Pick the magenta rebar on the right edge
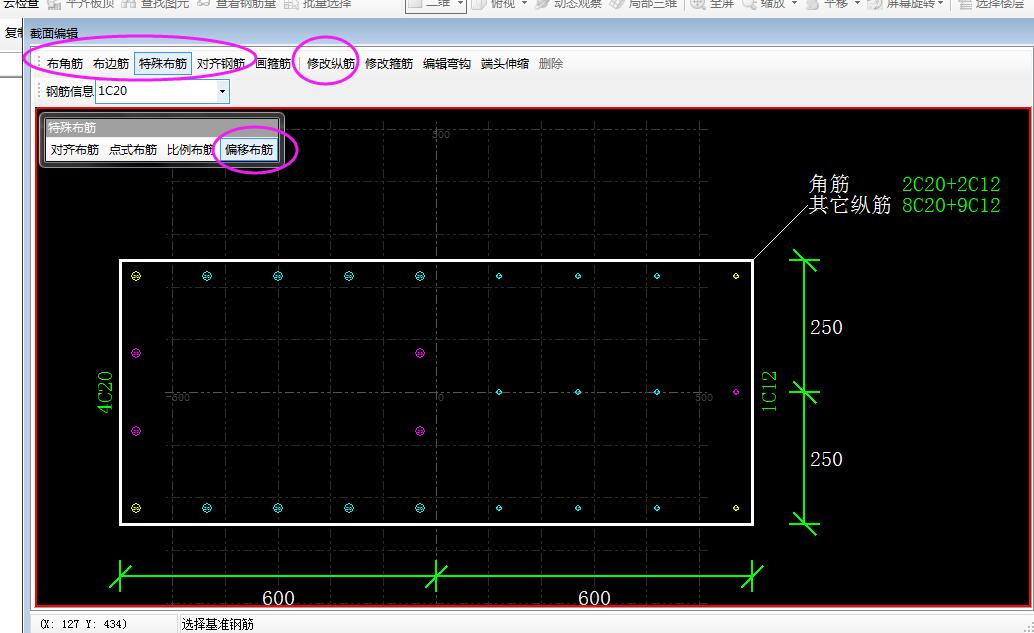The image size is (1034, 633). click(736, 392)
